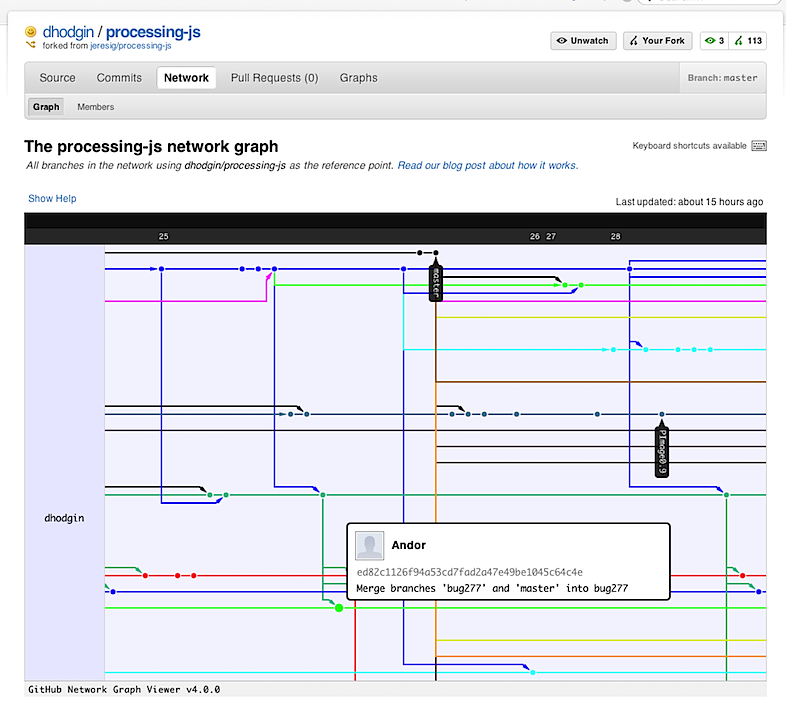Click the Andor author name in tooltip
786x704 pixels.
tap(409, 546)
